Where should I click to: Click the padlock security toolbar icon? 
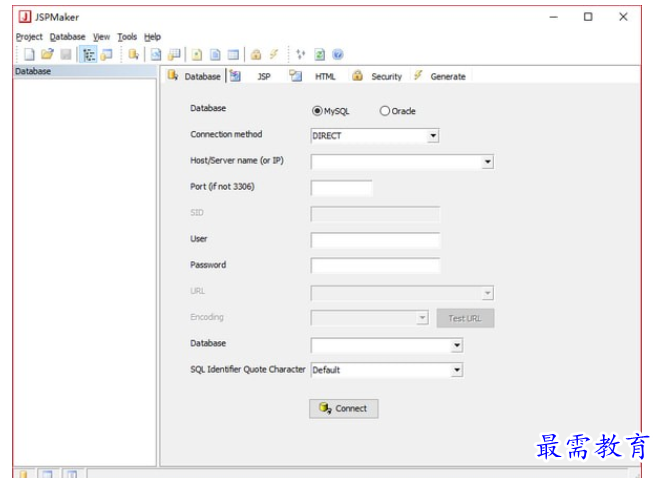(256, 55)
